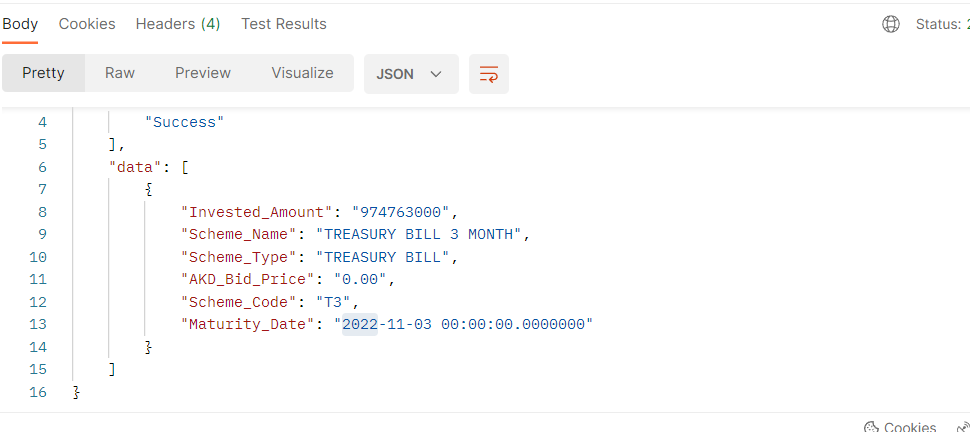Switch to Test Results tab

click(x=283, y=24)
